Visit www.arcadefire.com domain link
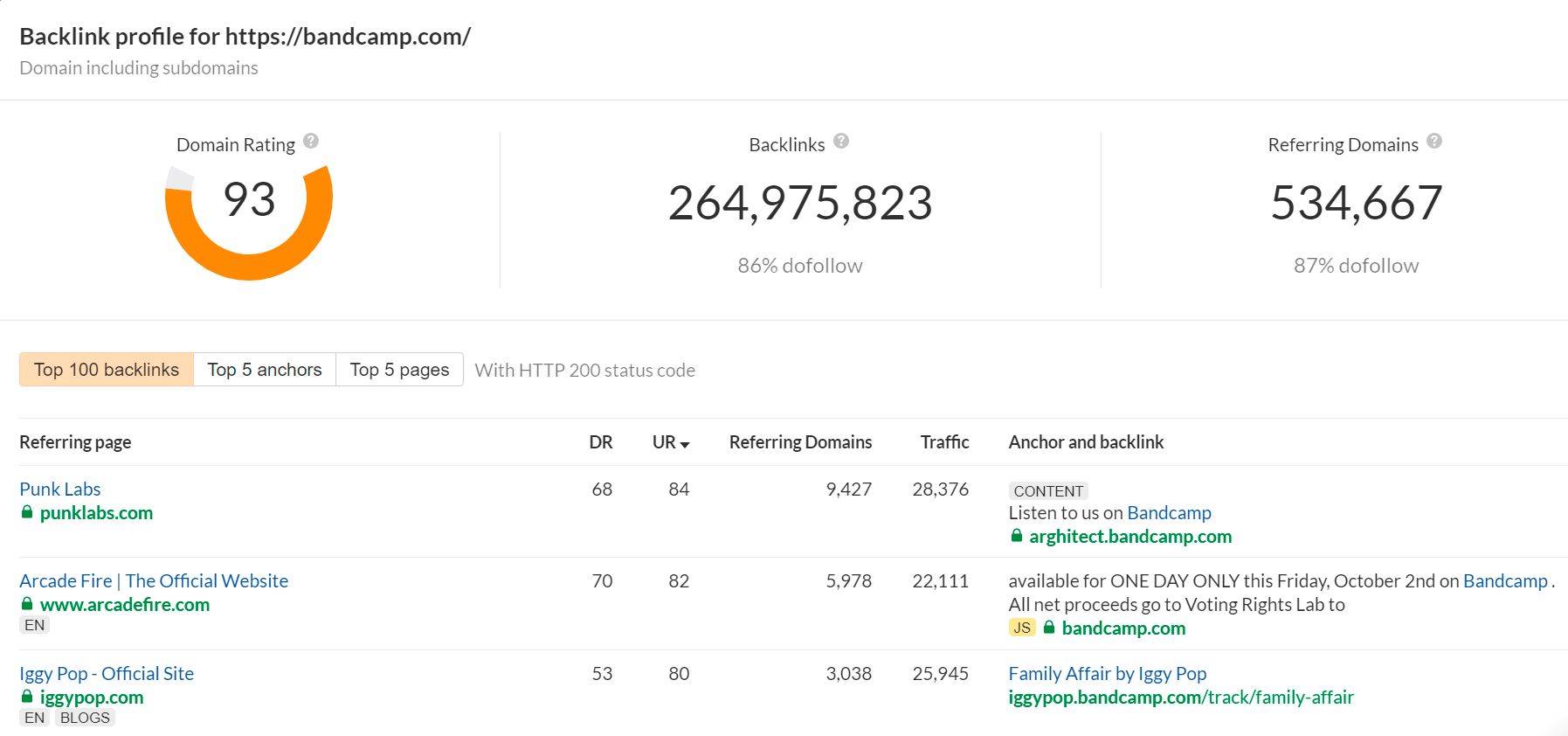The width and height of the screenshot is (1568, 736). pyautogui.click(x=125, y=605)
